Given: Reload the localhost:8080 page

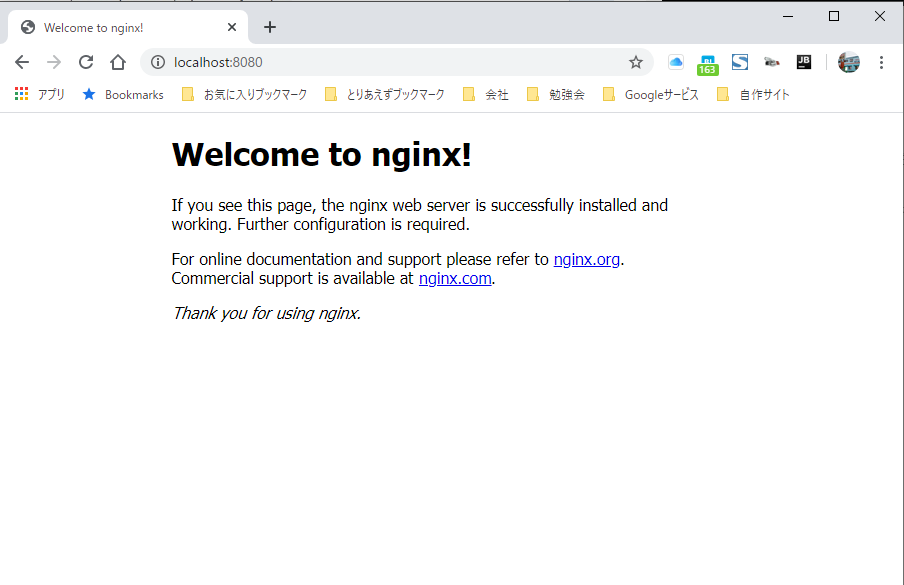Looking at the screenshot, I should [86, 62].
